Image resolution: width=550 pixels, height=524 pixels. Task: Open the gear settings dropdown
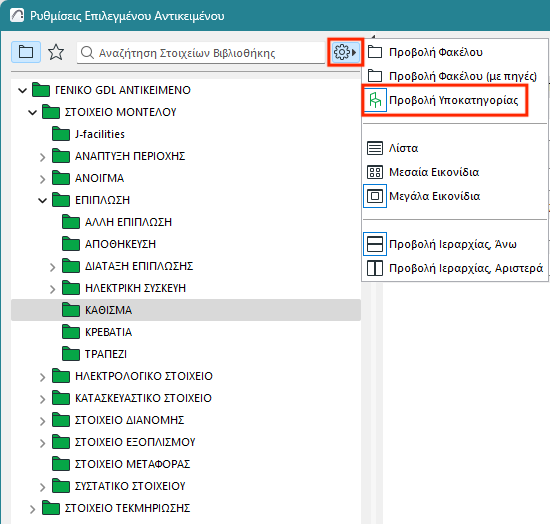[345, 52]
